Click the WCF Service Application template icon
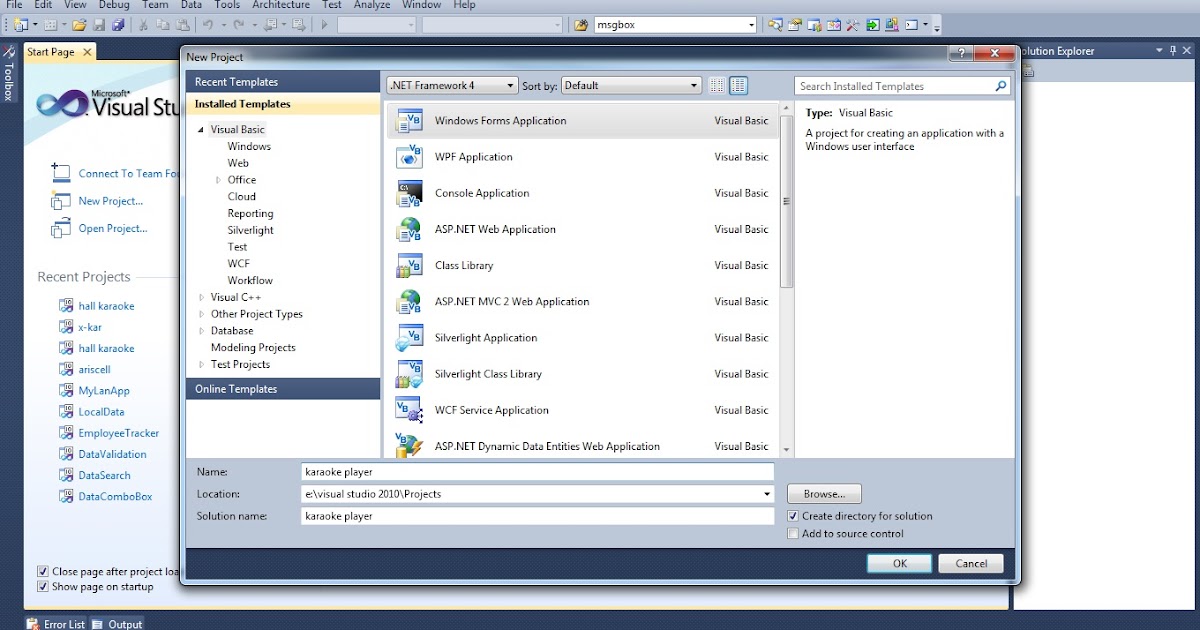This screenshot has height=630, width=1200. click(409, 410)
